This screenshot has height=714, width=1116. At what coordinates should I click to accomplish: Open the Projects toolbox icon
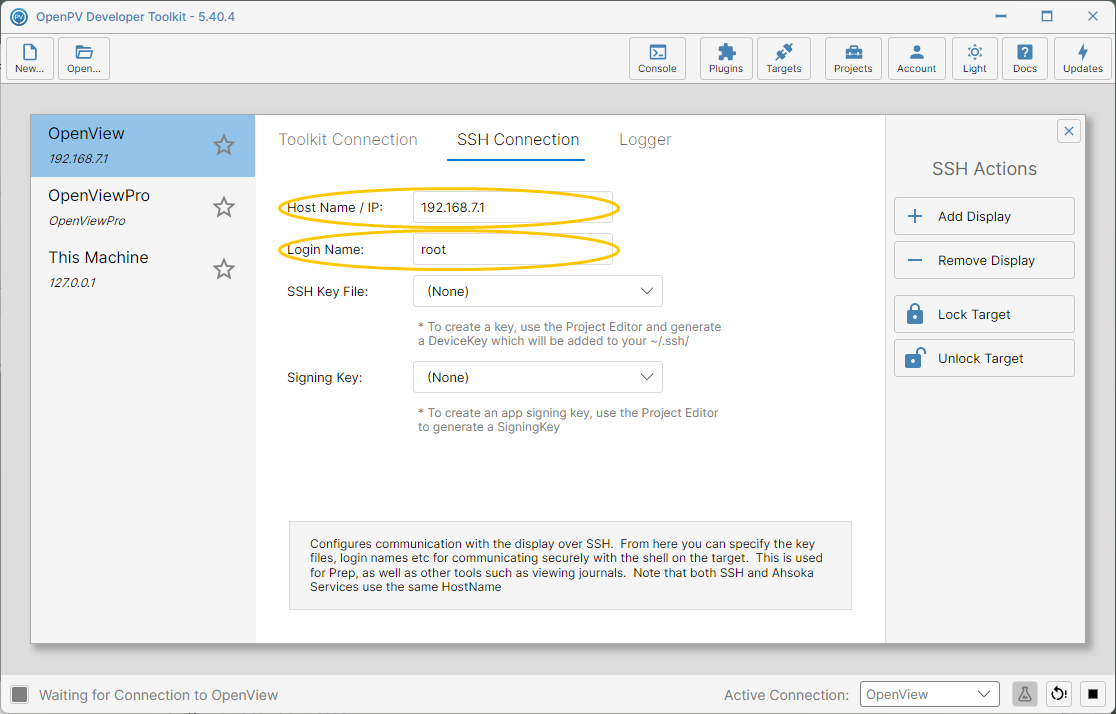[853, 58]
